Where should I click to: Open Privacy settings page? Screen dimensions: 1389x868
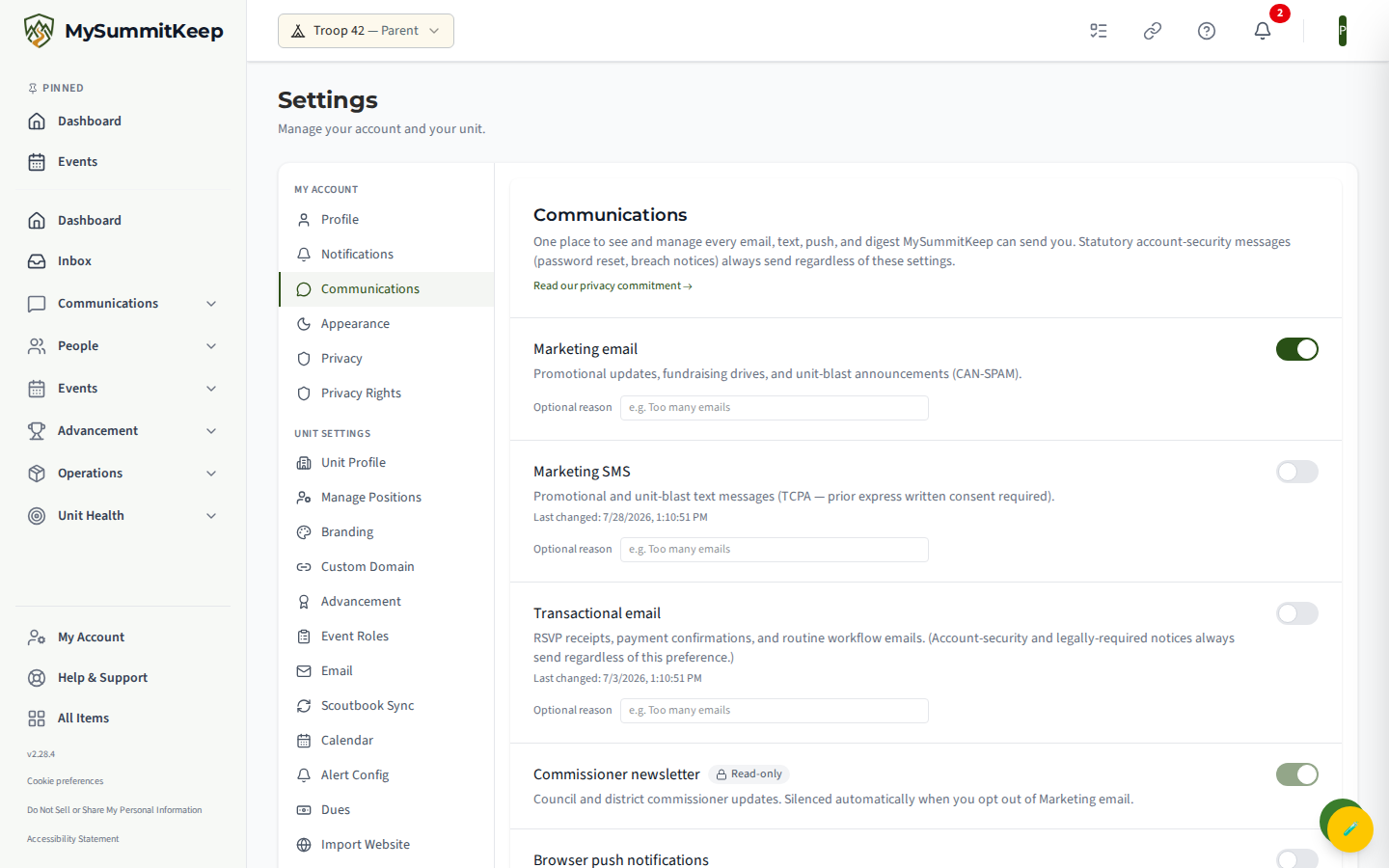387,358
